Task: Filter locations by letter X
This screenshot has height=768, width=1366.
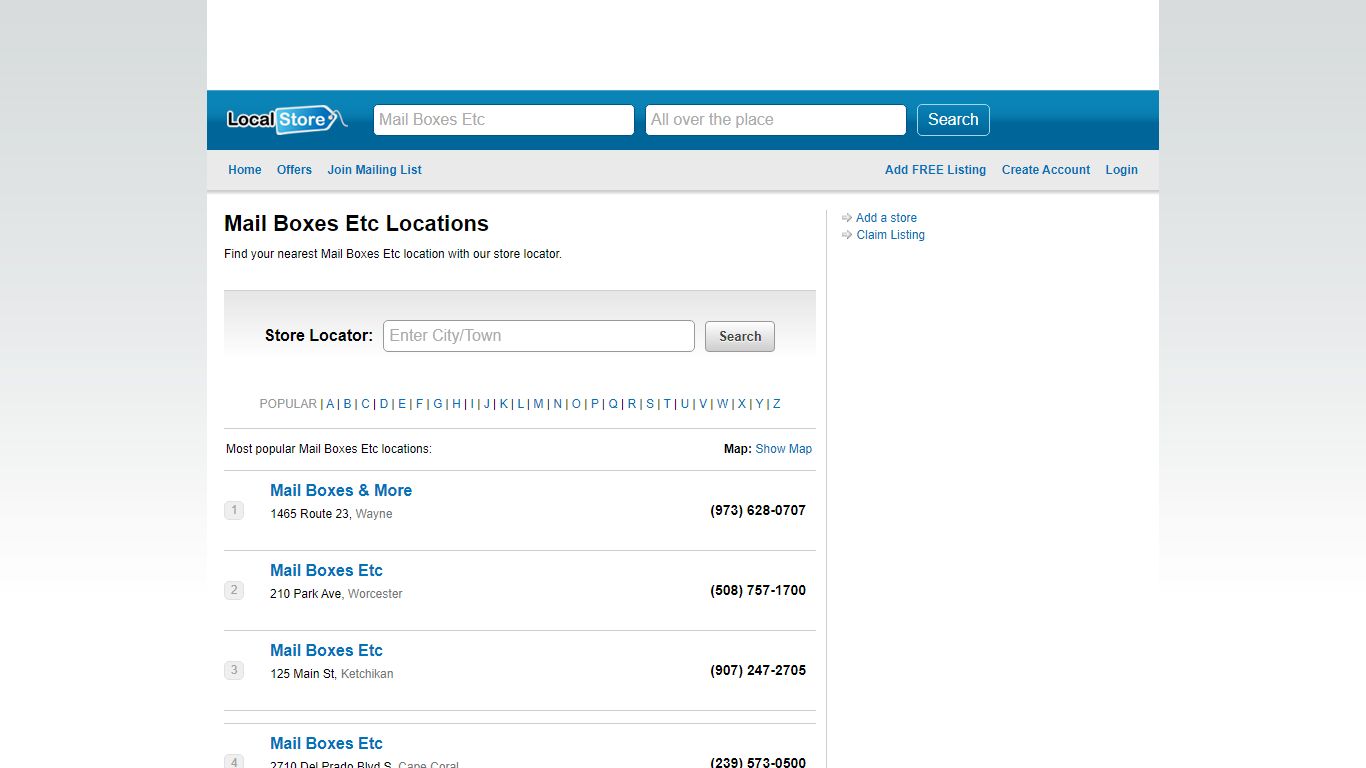Action: [742, 404]
